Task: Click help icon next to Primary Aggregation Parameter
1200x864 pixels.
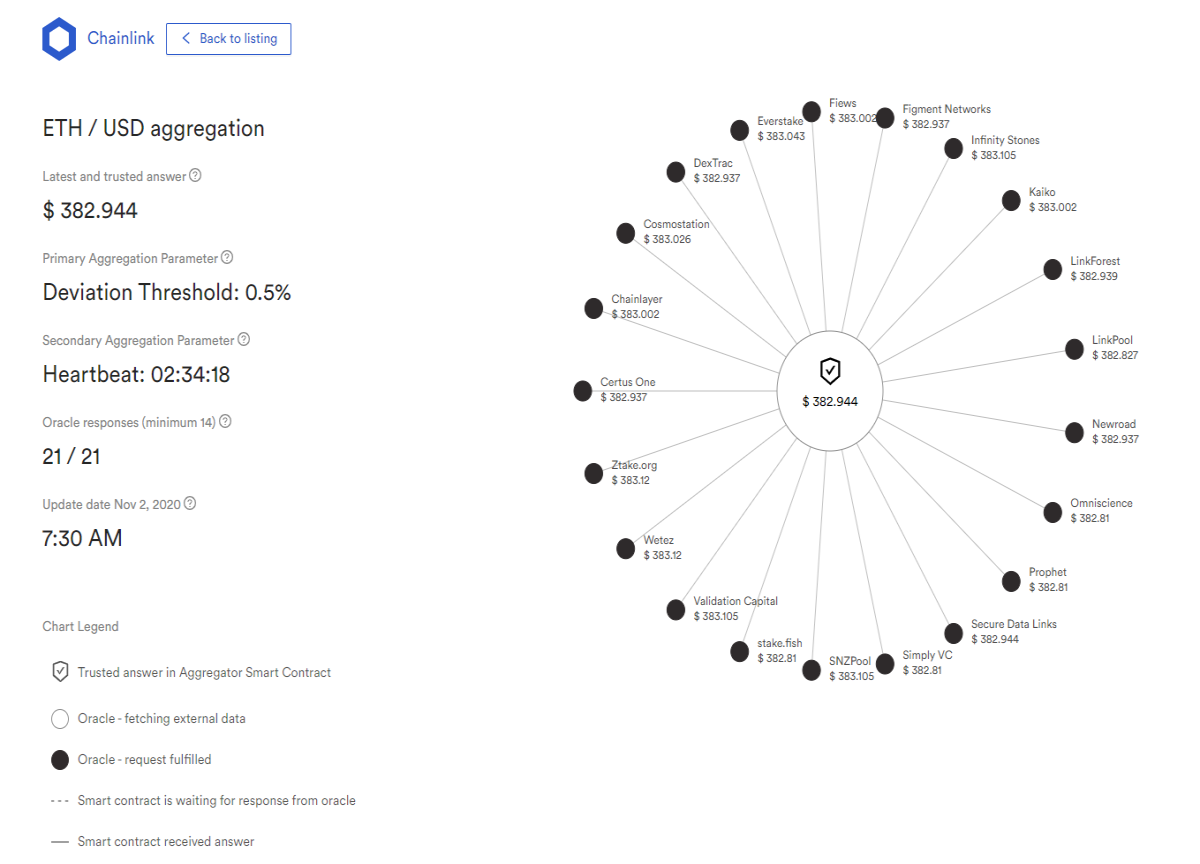Action: pos(227,258)
